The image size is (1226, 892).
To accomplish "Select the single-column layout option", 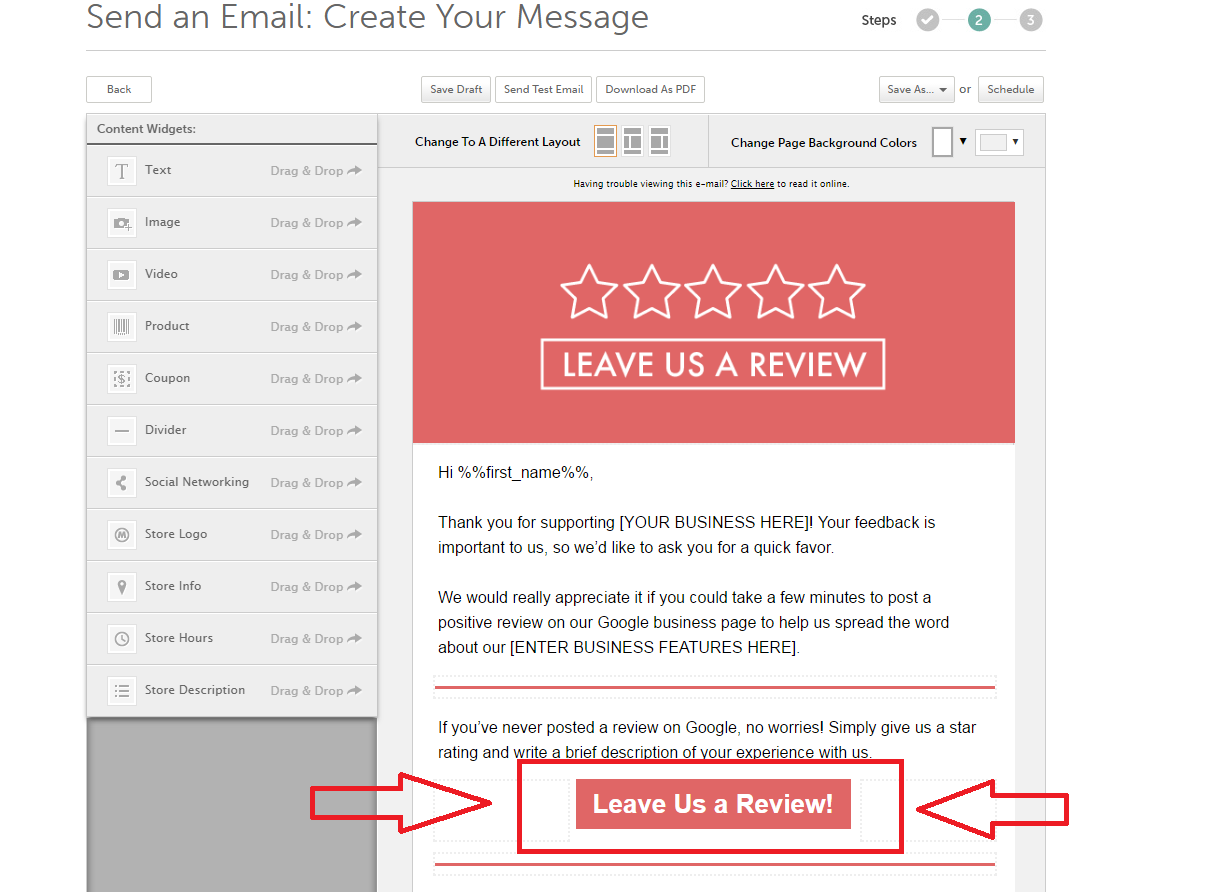I will [605, 142].
